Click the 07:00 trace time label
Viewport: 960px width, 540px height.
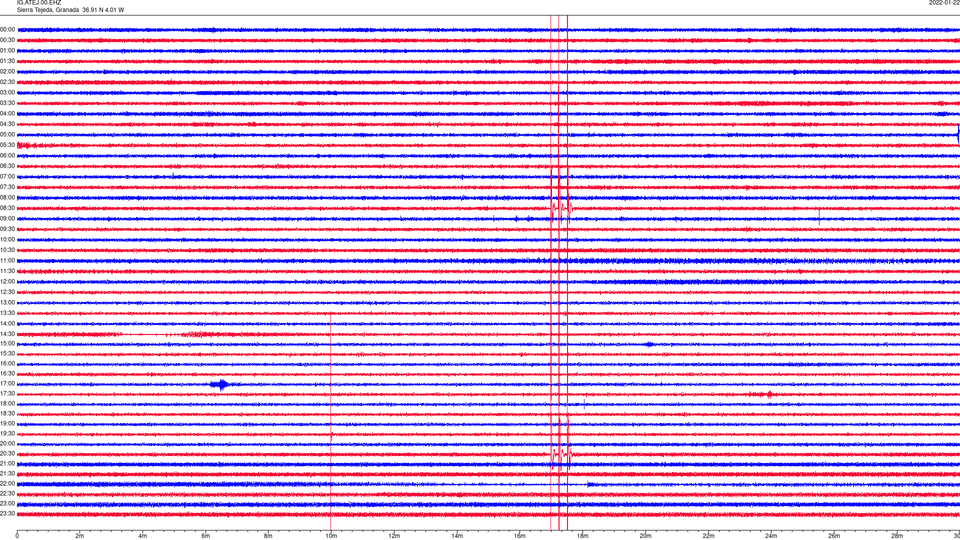click(7, 176)
